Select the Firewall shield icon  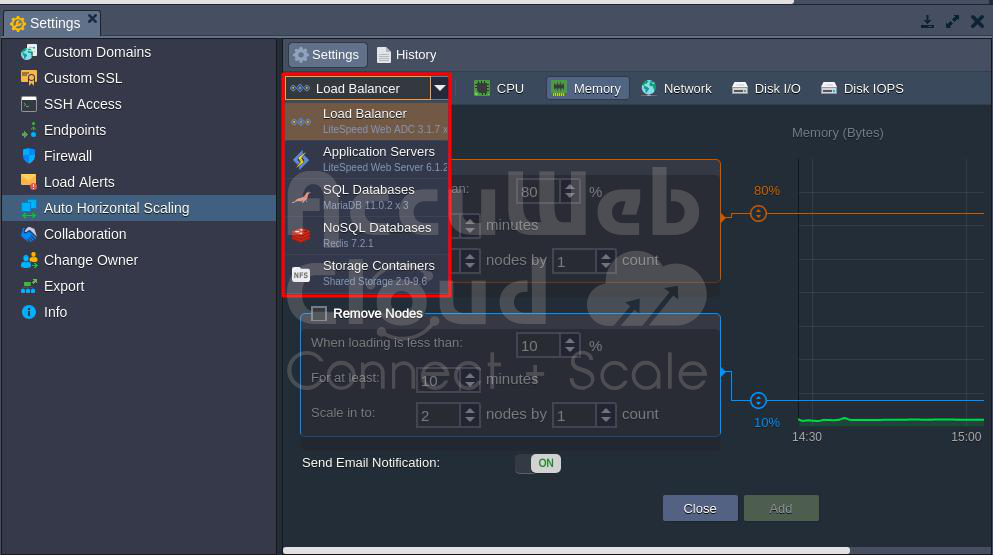pyautogui.click(x=29, y=156)
